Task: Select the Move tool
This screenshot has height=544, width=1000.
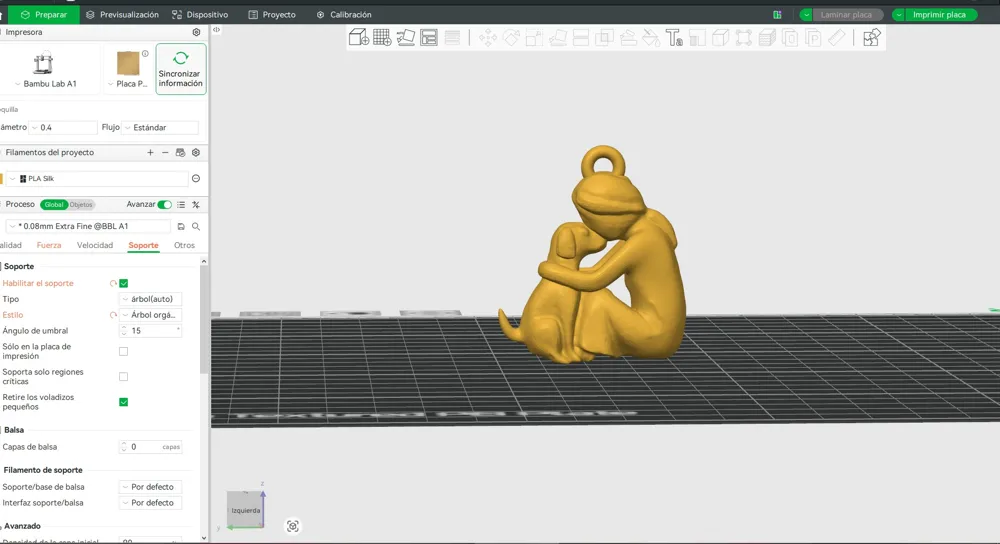Action: click(488, 38)
